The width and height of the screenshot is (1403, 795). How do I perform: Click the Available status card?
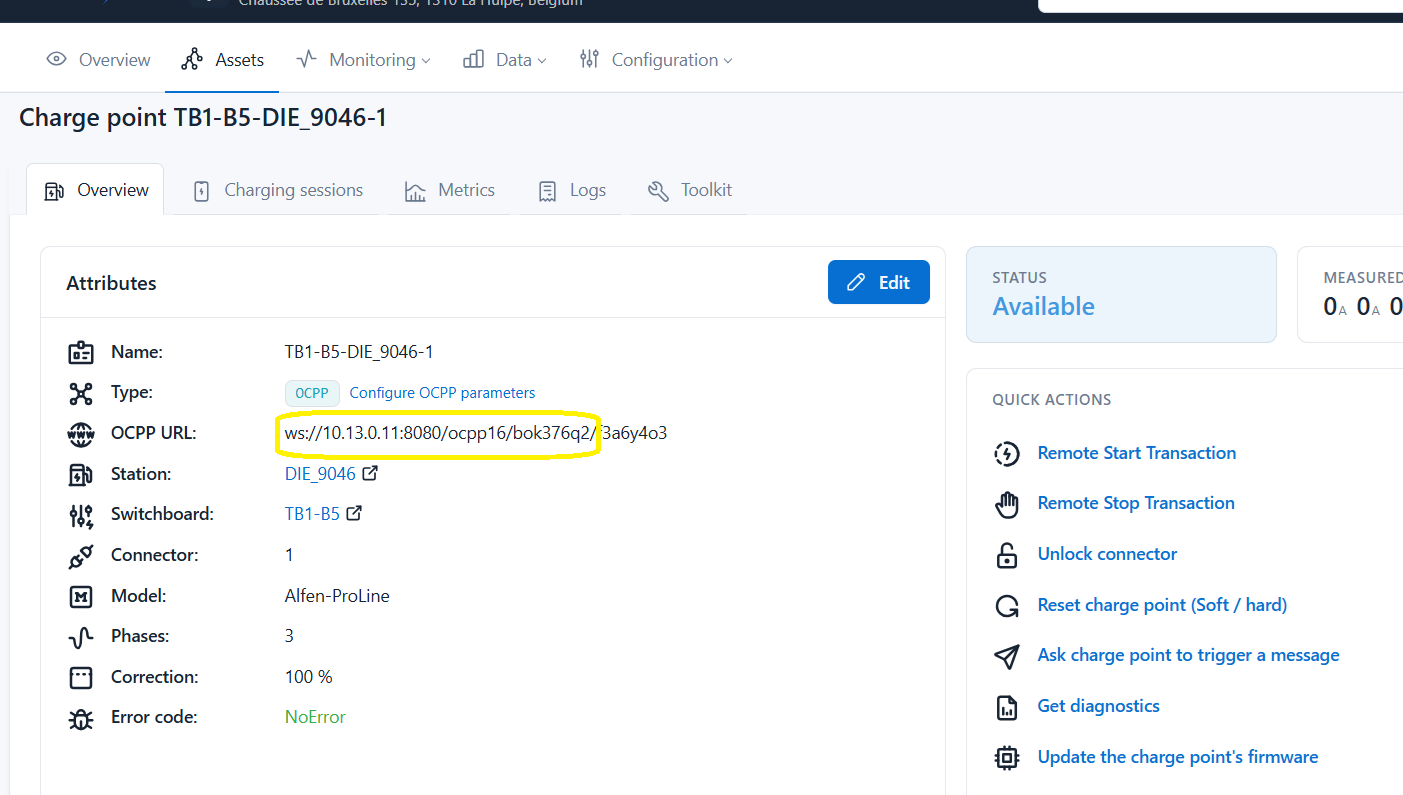[1120, 294]
